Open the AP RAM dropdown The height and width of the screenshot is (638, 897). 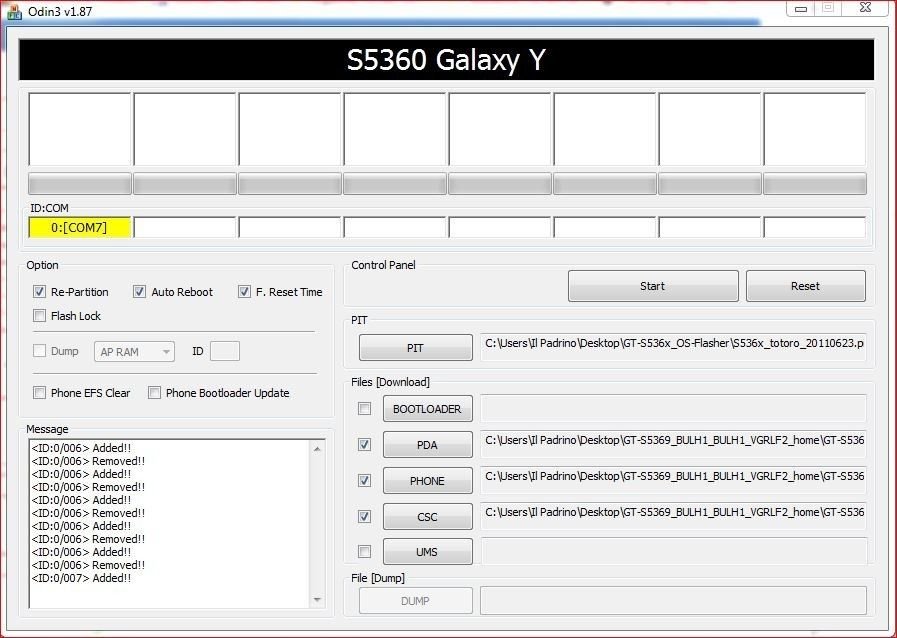coord(134,352)
